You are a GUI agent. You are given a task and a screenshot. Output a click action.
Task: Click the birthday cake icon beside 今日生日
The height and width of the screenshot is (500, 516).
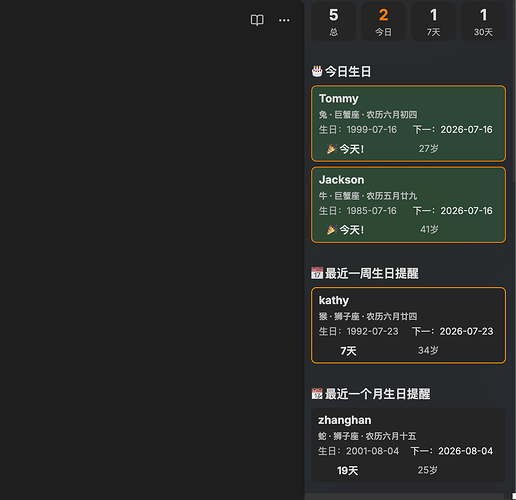[317, 71]
